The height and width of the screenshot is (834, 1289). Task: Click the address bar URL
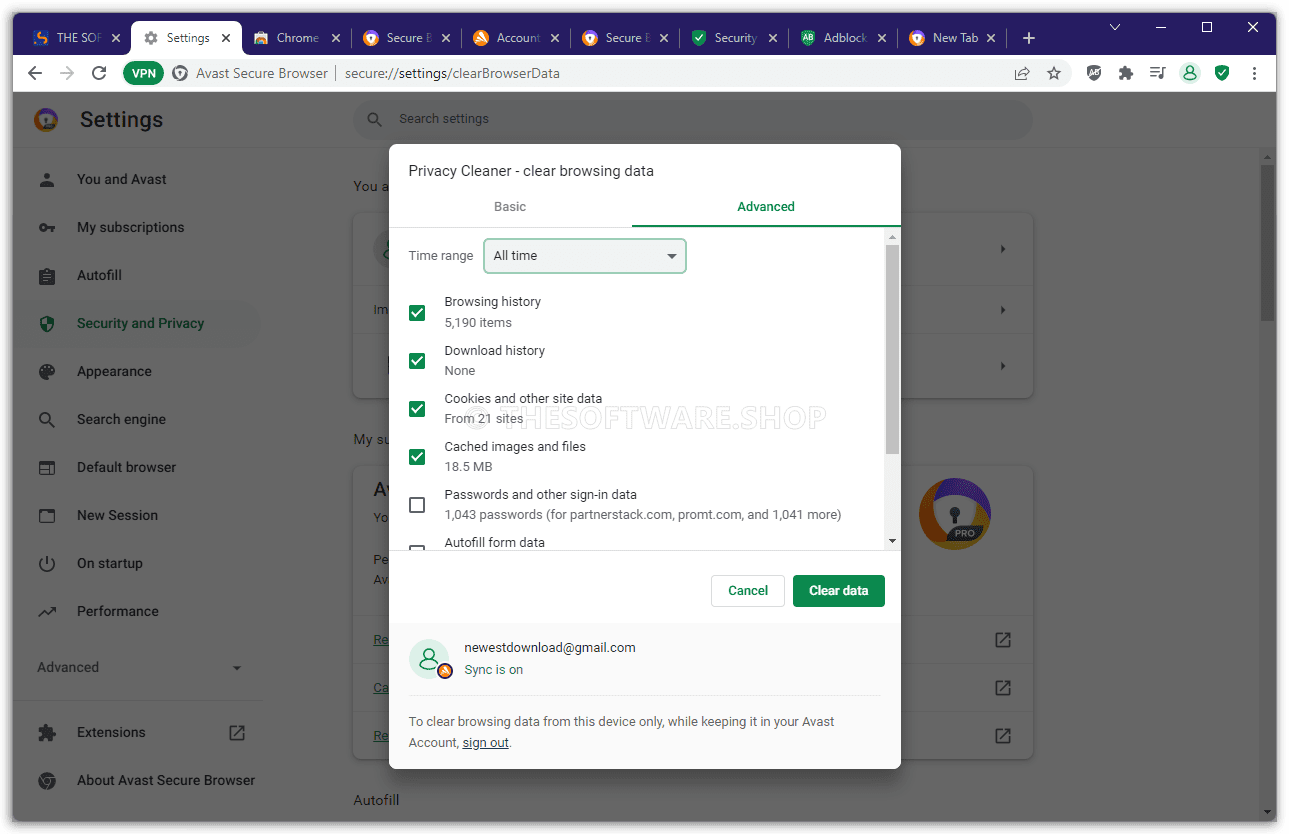click(452, 73)
